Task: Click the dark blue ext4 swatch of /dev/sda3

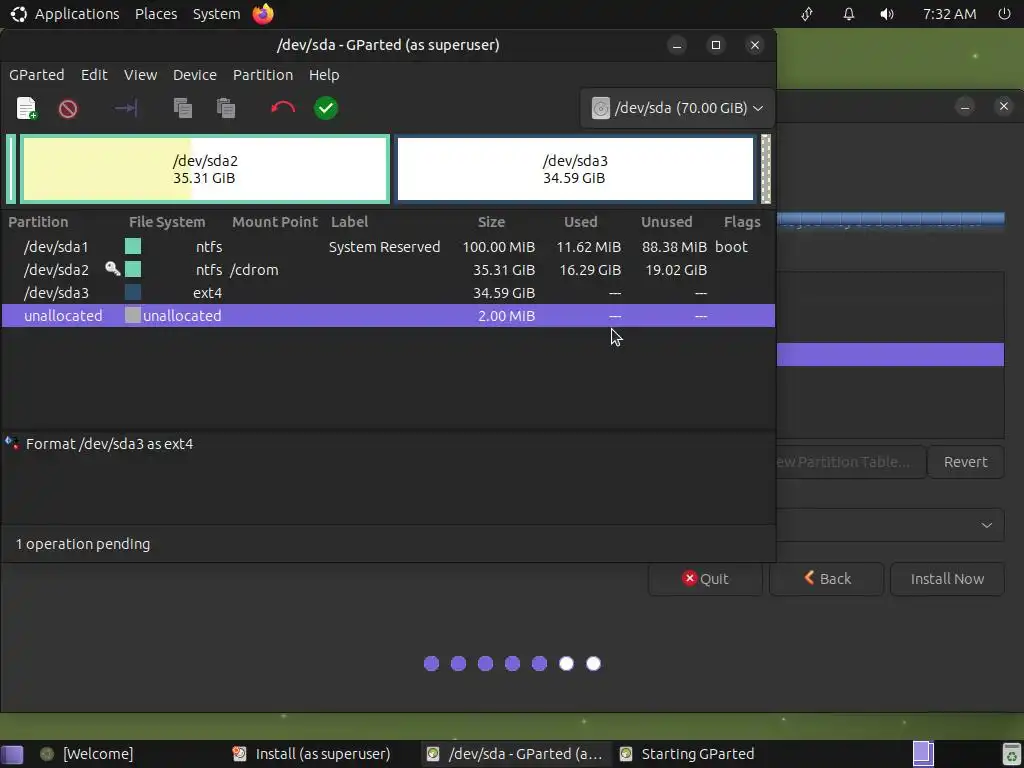Action: [133, 292]
